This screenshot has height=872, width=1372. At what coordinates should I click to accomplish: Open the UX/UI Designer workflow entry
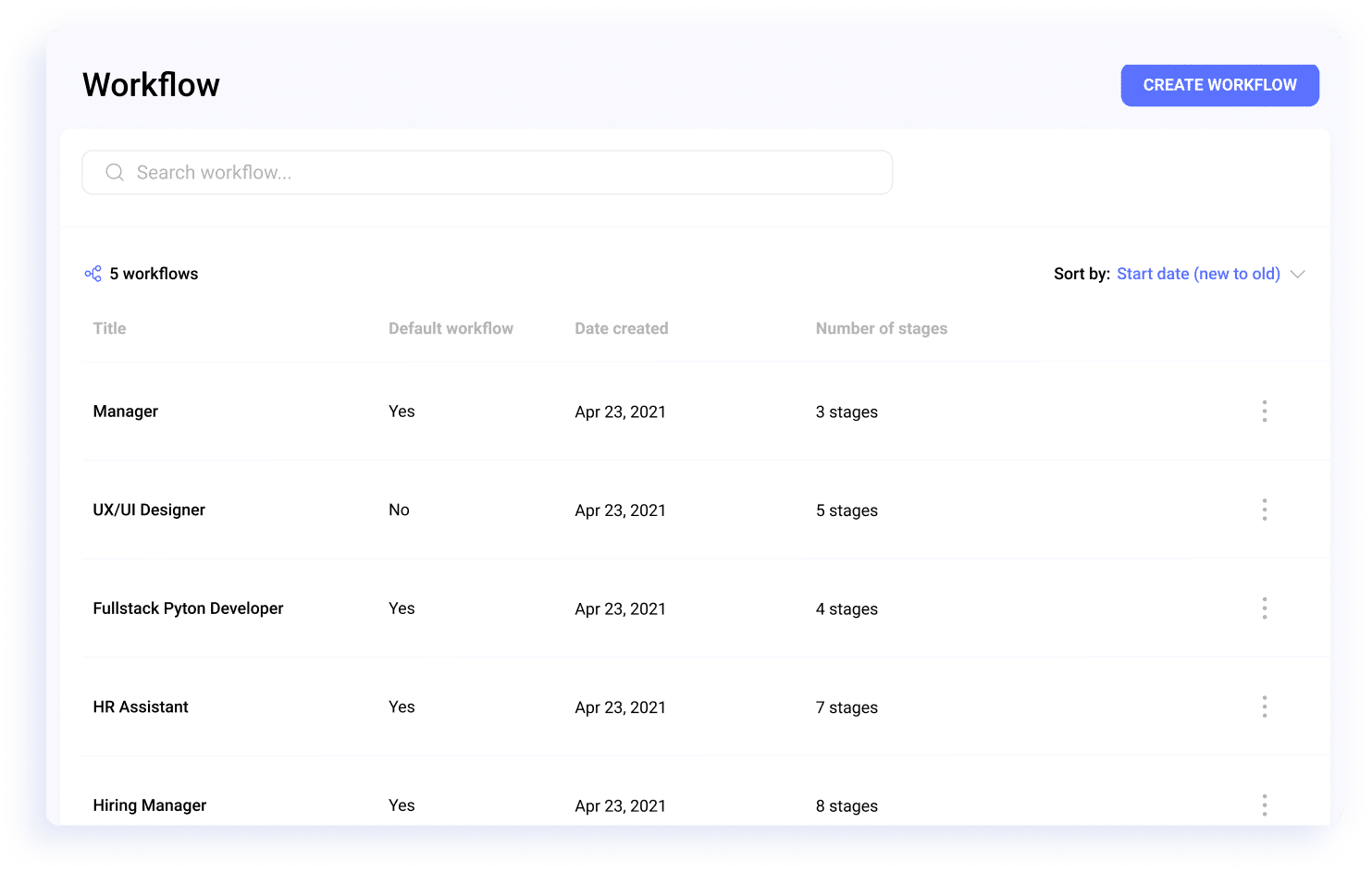(149, 510)
